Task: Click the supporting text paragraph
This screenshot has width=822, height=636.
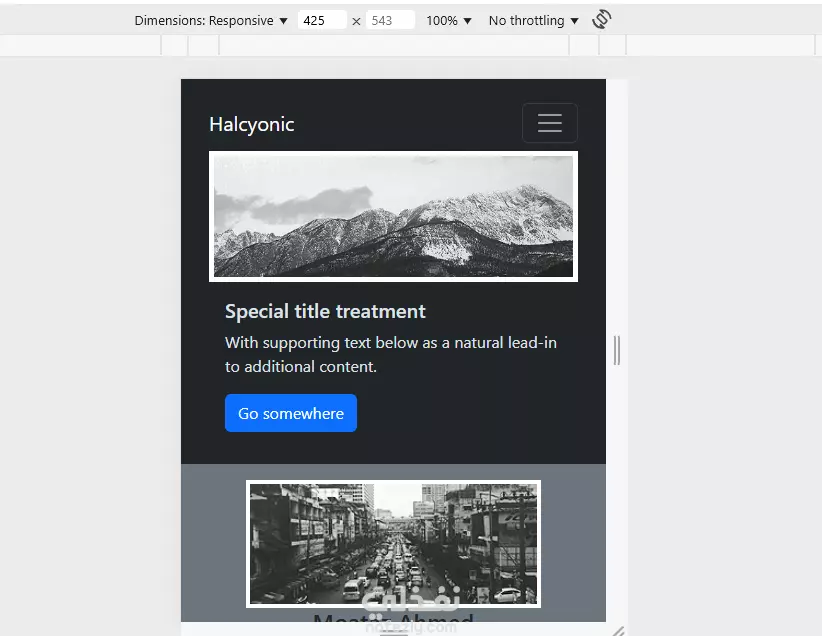Action: pyautogui.click(x=391, y=354)
